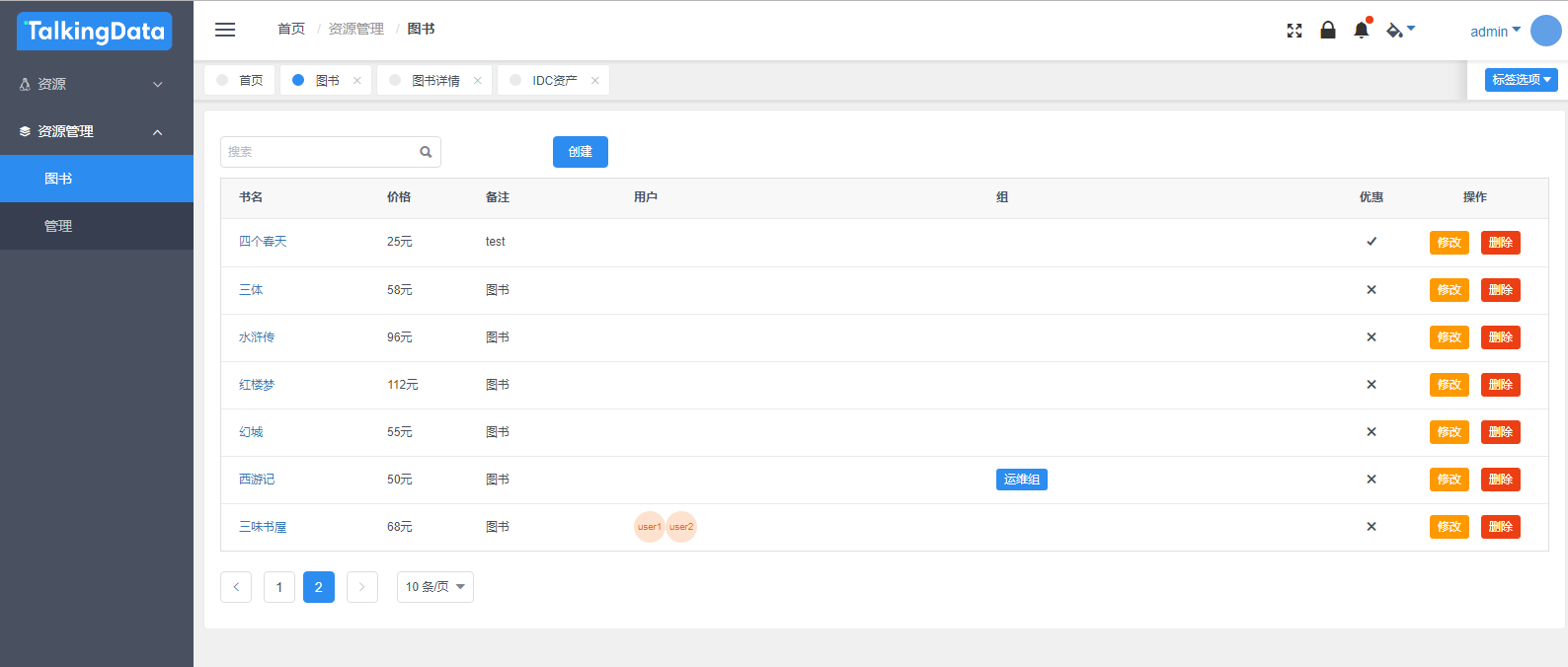Close the 图书详情 tab

478,81
